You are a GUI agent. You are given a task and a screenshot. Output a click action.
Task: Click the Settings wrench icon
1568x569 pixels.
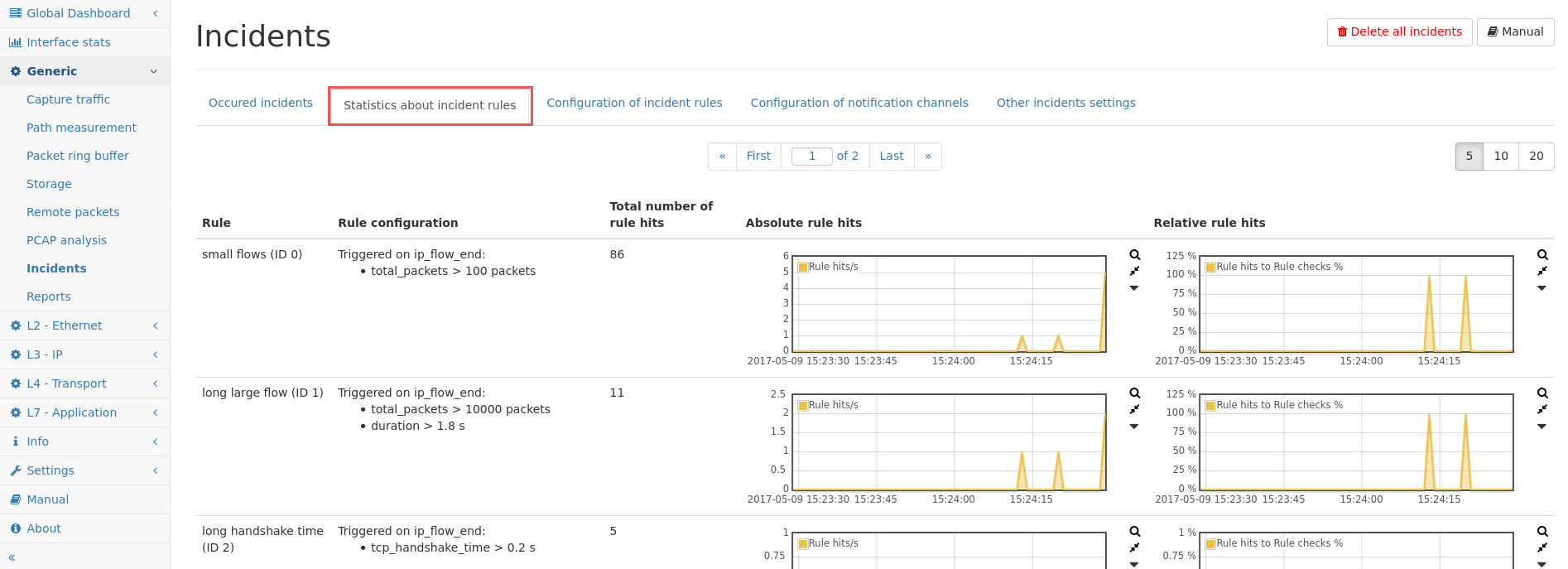16,470
